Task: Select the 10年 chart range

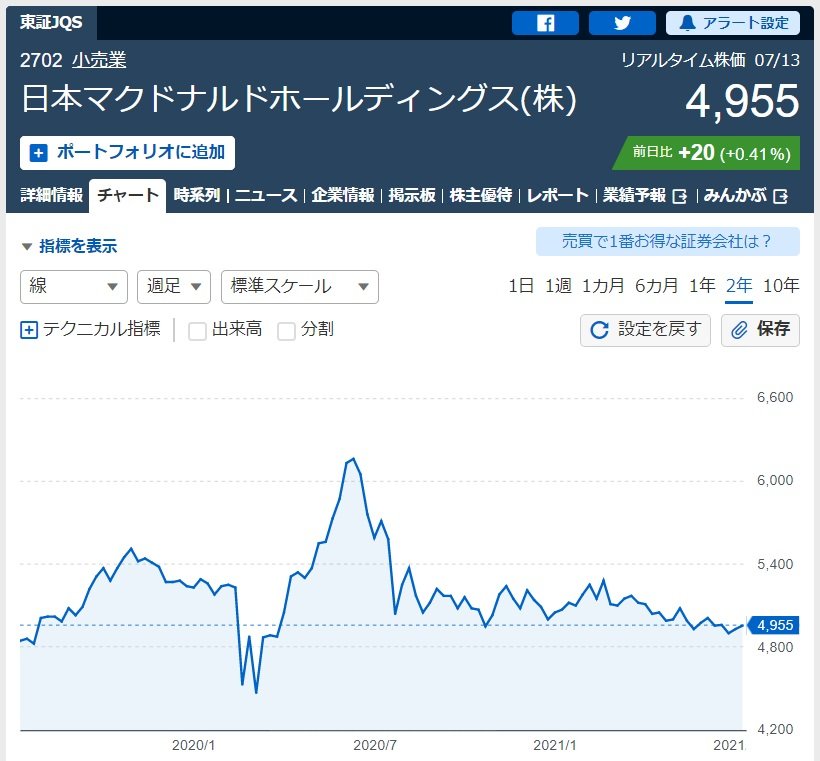Action: pyautogui.click(x=781, y=286)
